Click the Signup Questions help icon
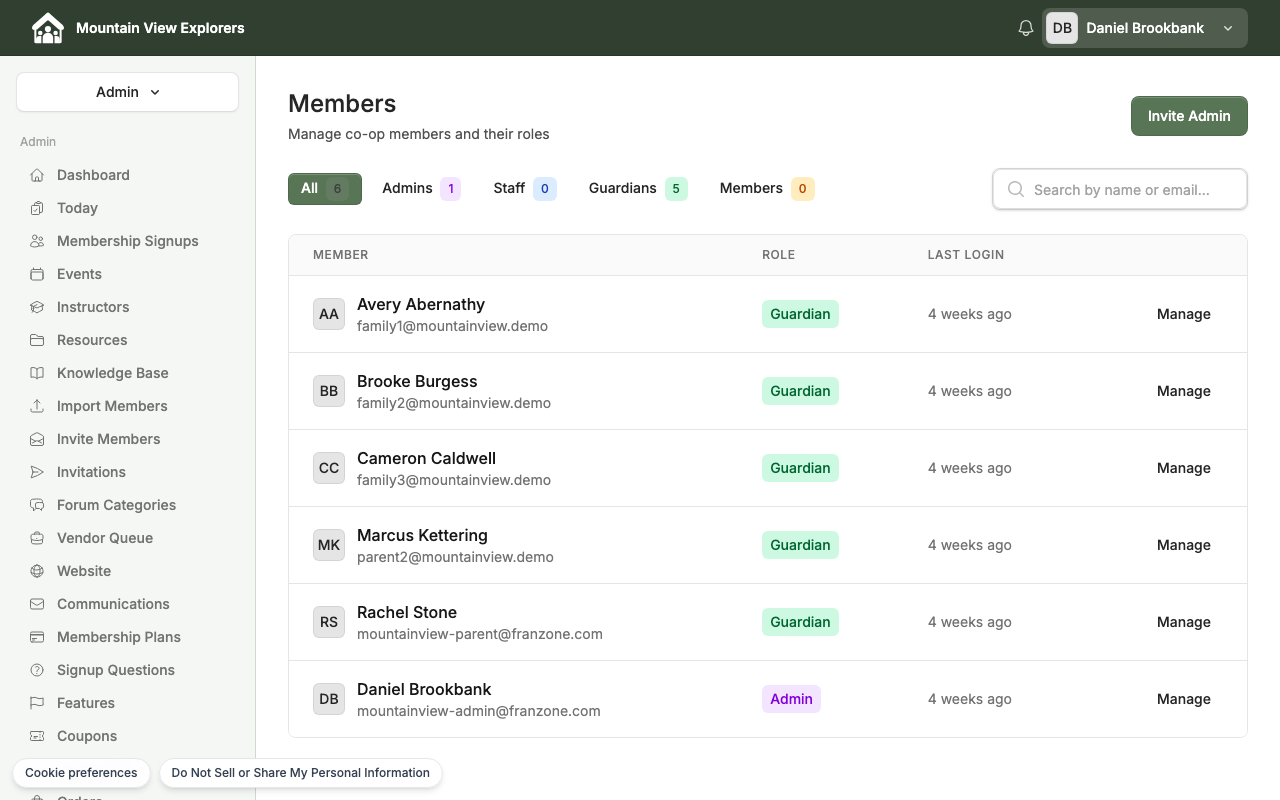The height and width of the screenshot is (800, 1280). pos(37,670)
